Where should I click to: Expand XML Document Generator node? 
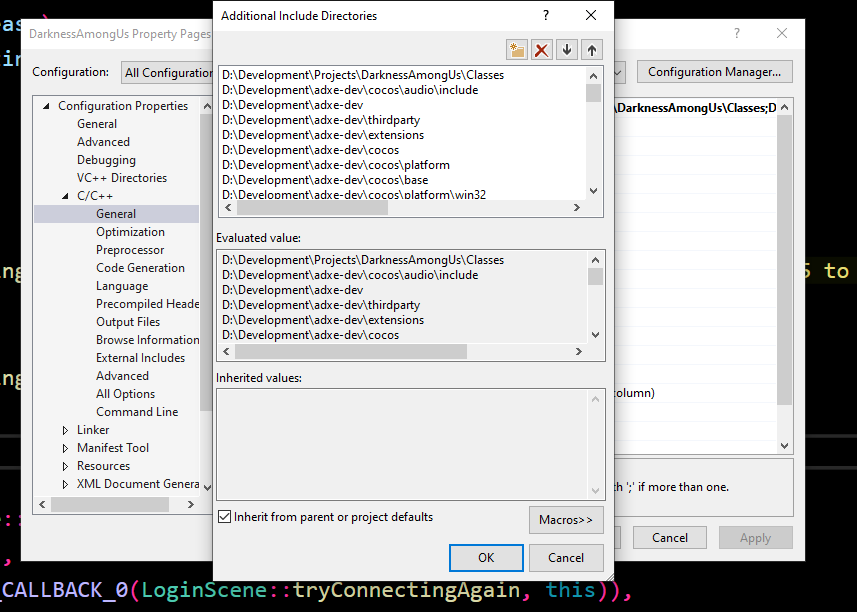click(66, 485)
